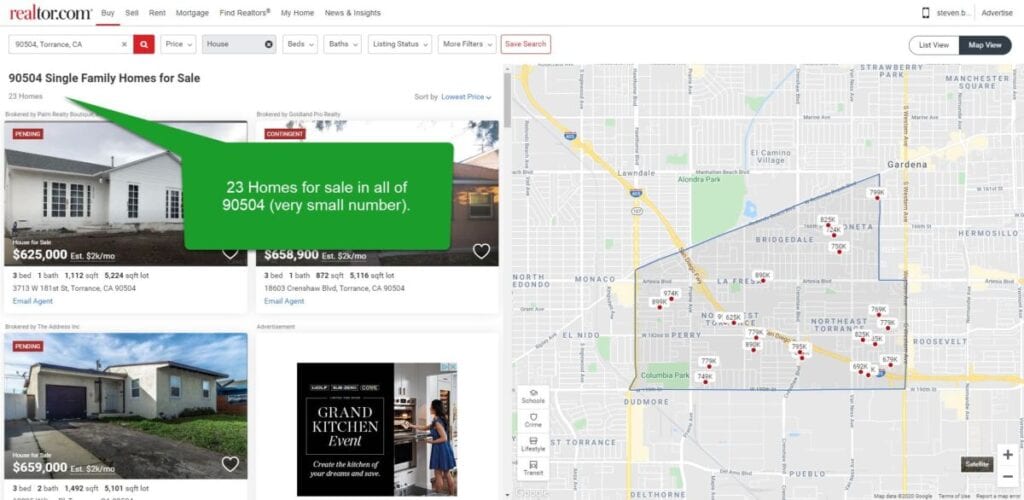
Task: Clear the location search text with X
Action: click(124, 44)
